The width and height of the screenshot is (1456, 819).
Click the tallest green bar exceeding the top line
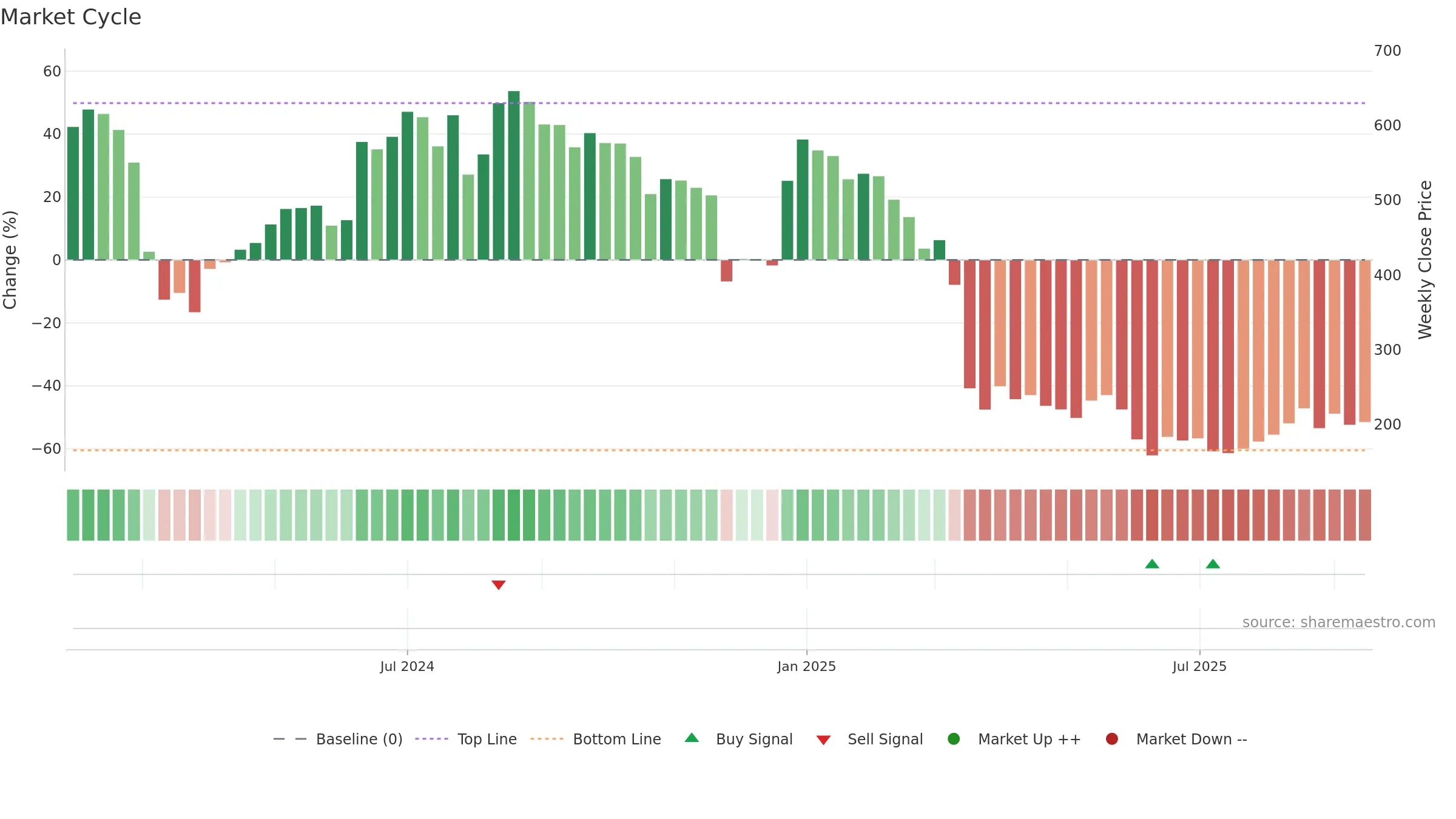514,175
